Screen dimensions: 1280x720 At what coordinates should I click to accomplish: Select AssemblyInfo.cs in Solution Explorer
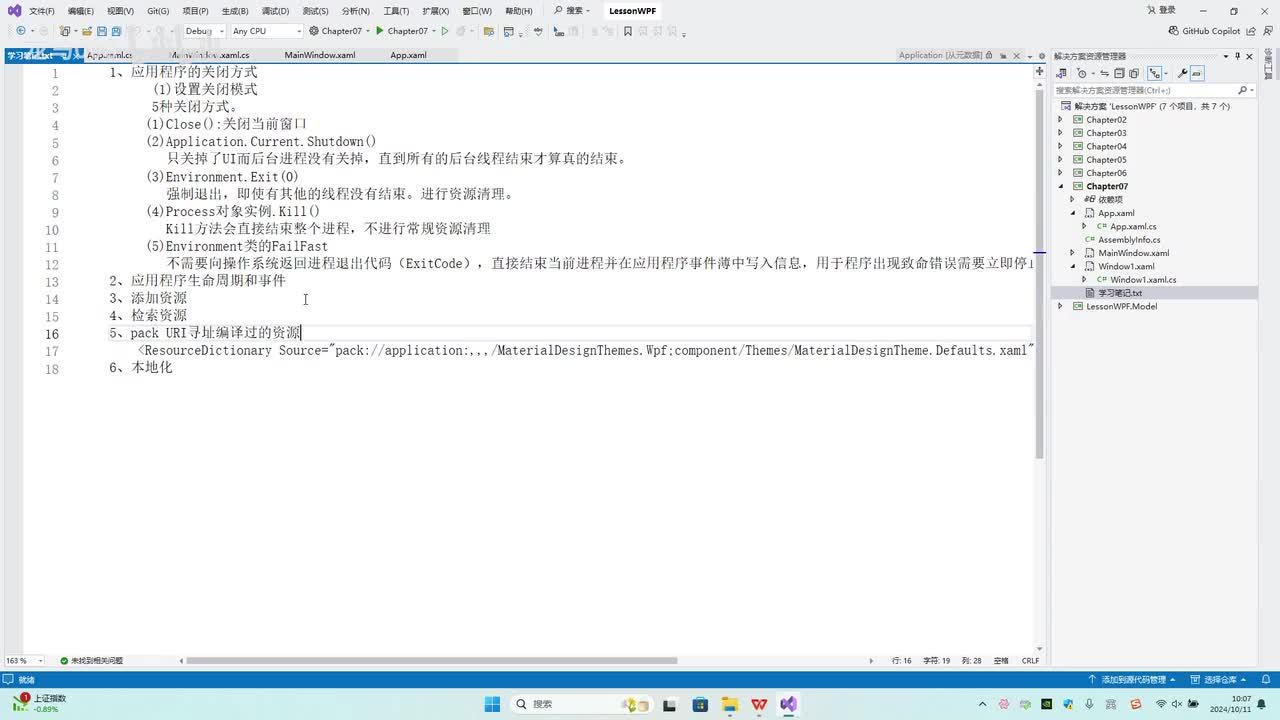[x=1129, y=240]
